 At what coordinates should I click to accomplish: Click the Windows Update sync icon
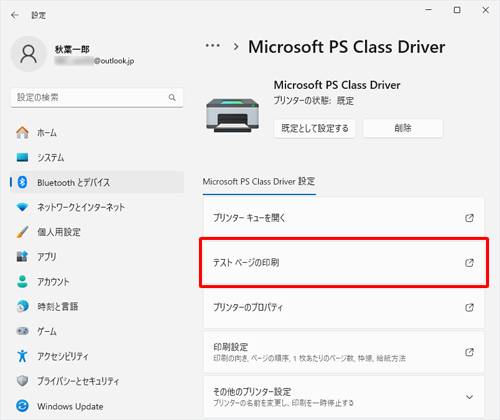(x=22, y=406)
